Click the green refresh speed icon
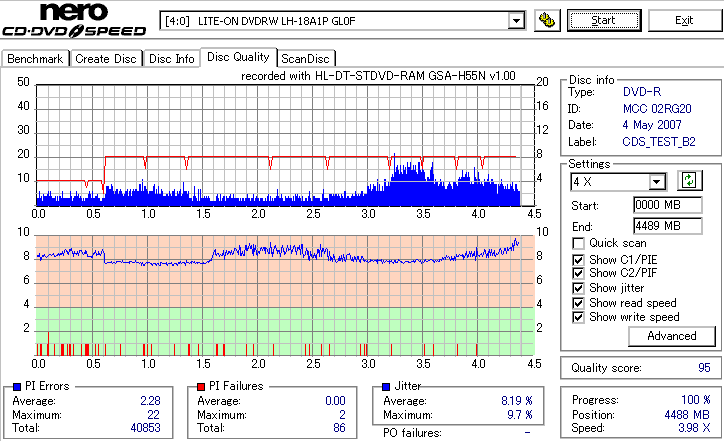Viewport: 724px width, 441px height. [689, 181]
